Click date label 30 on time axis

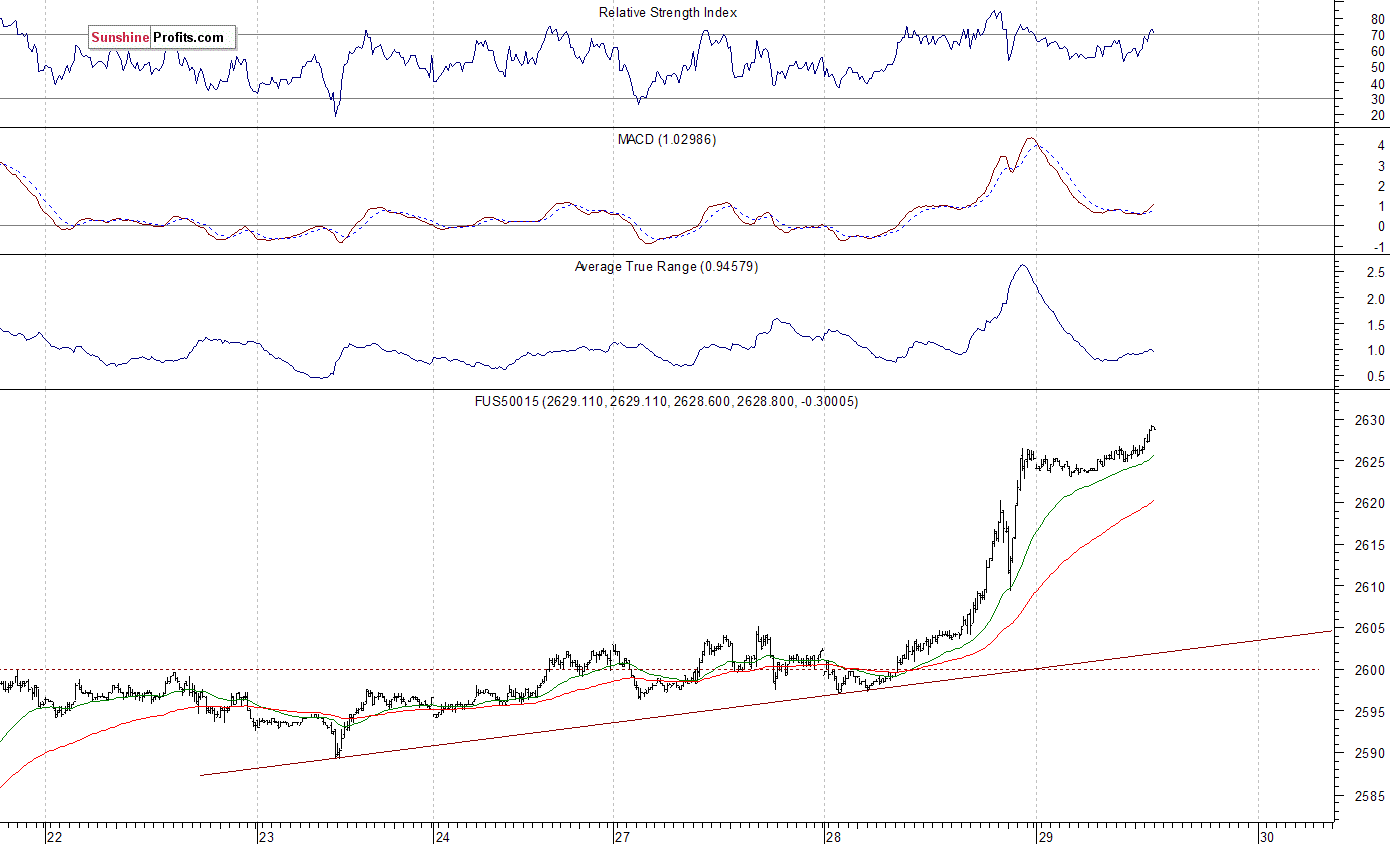pyautogui.click(x=1266, y=835)
